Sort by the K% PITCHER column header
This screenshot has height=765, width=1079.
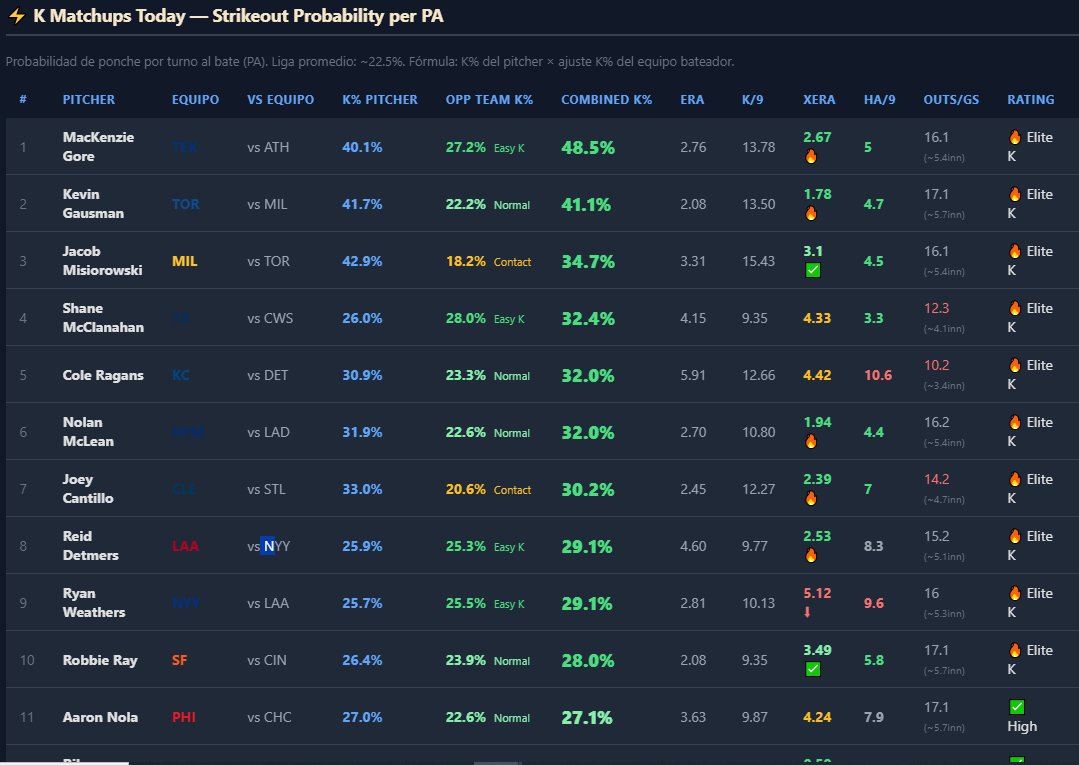tap(380, 100)
